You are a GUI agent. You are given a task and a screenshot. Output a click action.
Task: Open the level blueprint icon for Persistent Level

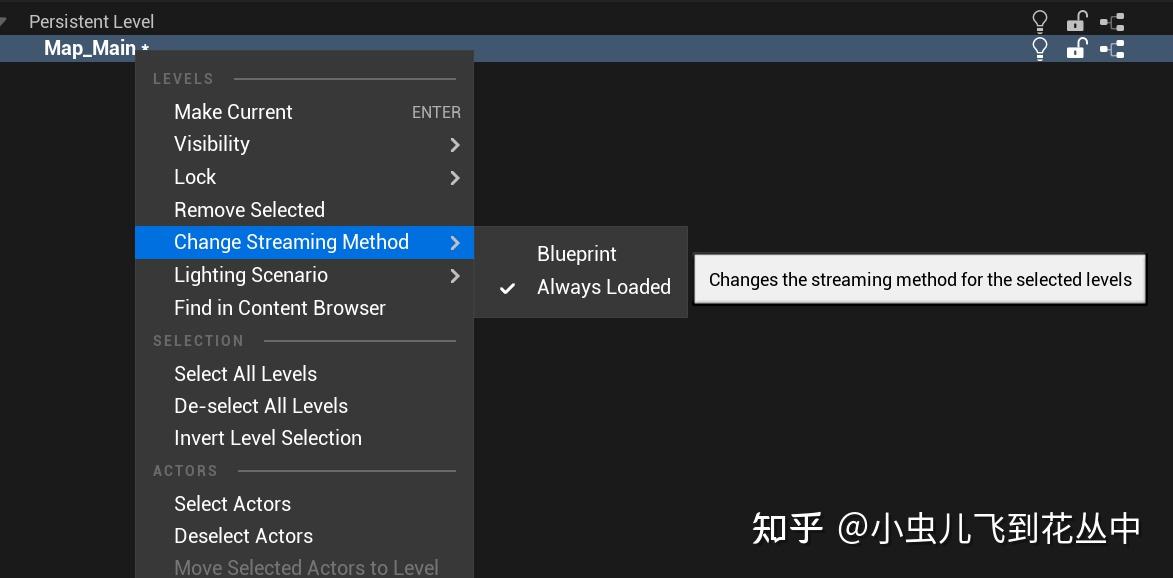click(x=1113, y=21)
